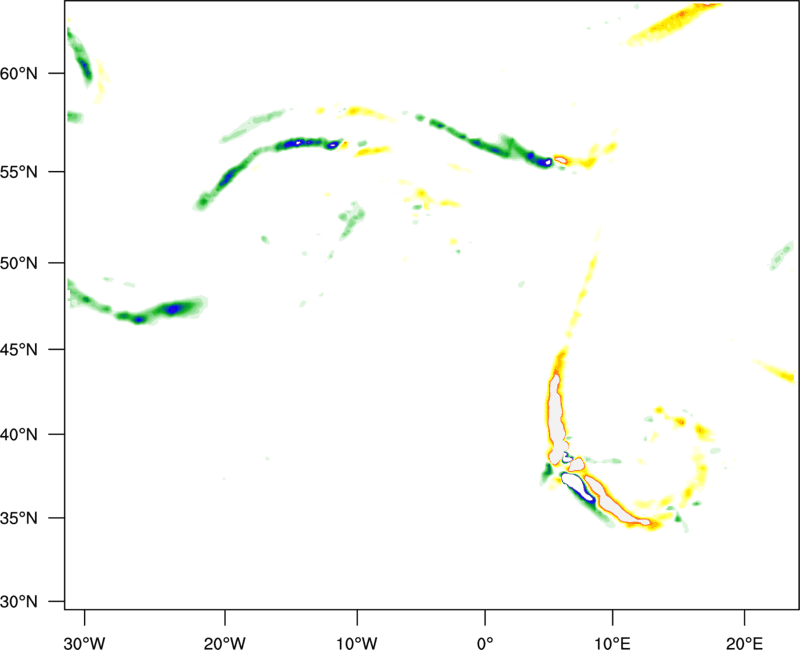Image resolution: width=800 pixels, height=650 pixels.
Task: Click the 10°E longitude label
Action: click(x=612, y=643)
